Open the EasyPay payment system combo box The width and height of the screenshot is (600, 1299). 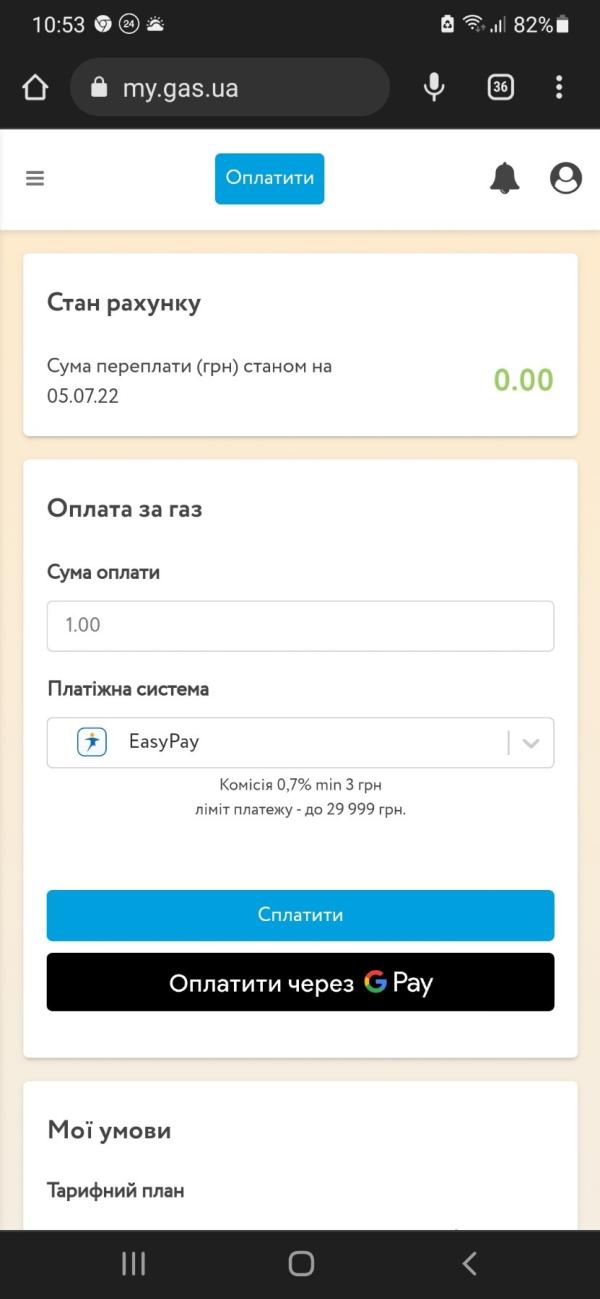pyautogui.click(x=300, y=742)
